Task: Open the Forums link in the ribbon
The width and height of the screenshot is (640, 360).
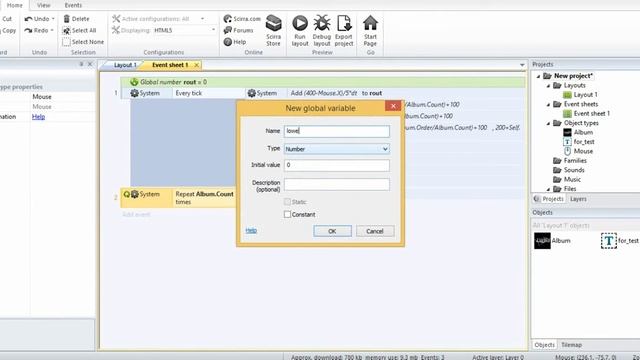Action: coord(239,30)
